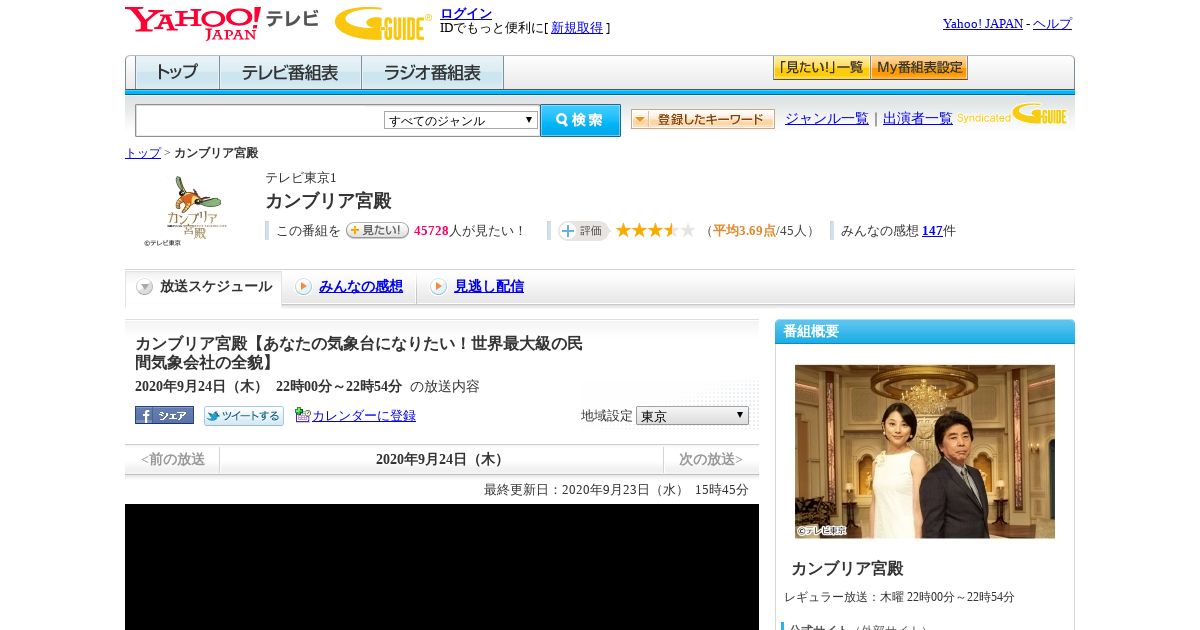Select the みんなの感想 tab
The width and height of the screenshot is (1200, 630).
pos(361,286)
